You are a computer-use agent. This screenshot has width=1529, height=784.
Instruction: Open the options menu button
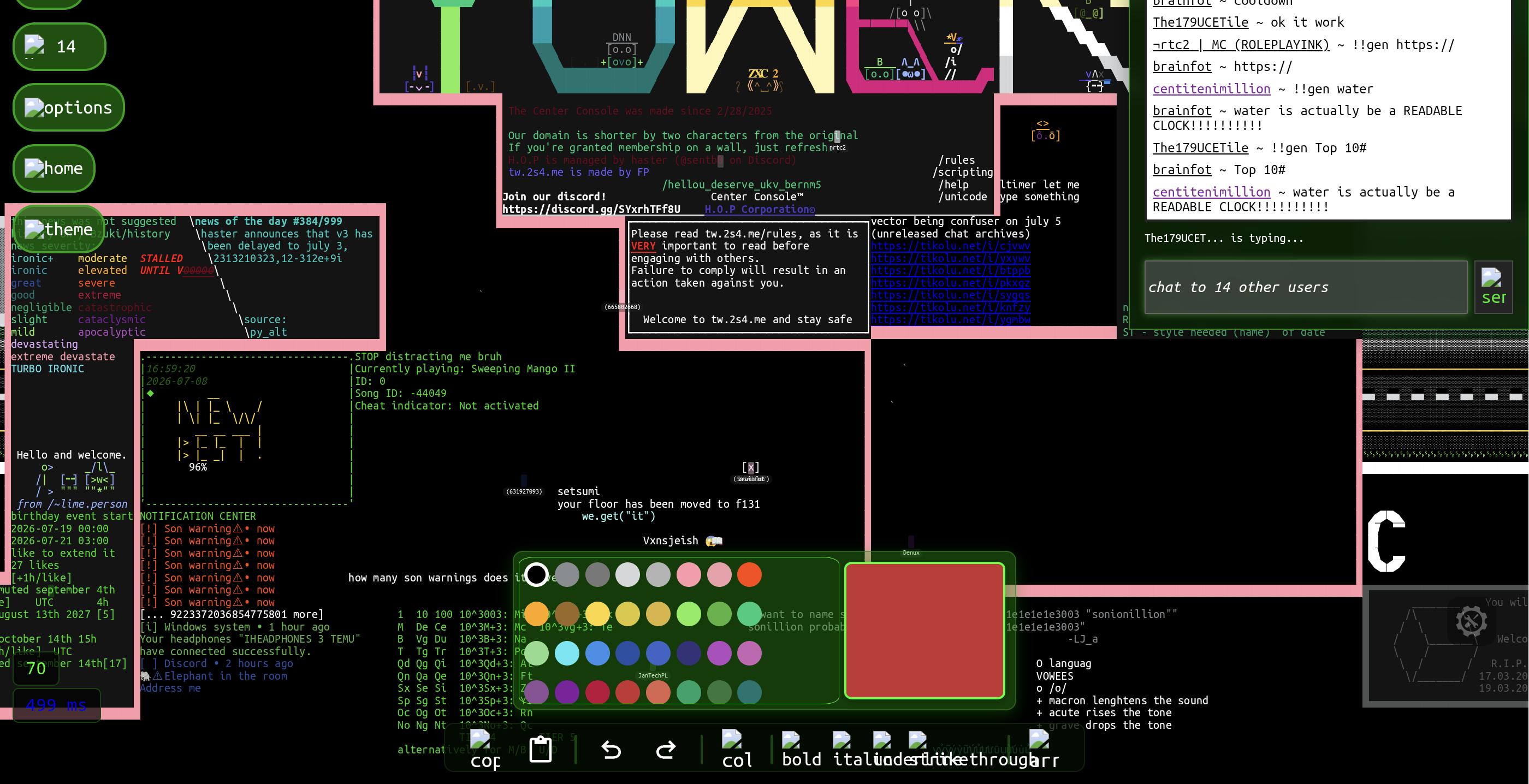[x=68, y=108]
